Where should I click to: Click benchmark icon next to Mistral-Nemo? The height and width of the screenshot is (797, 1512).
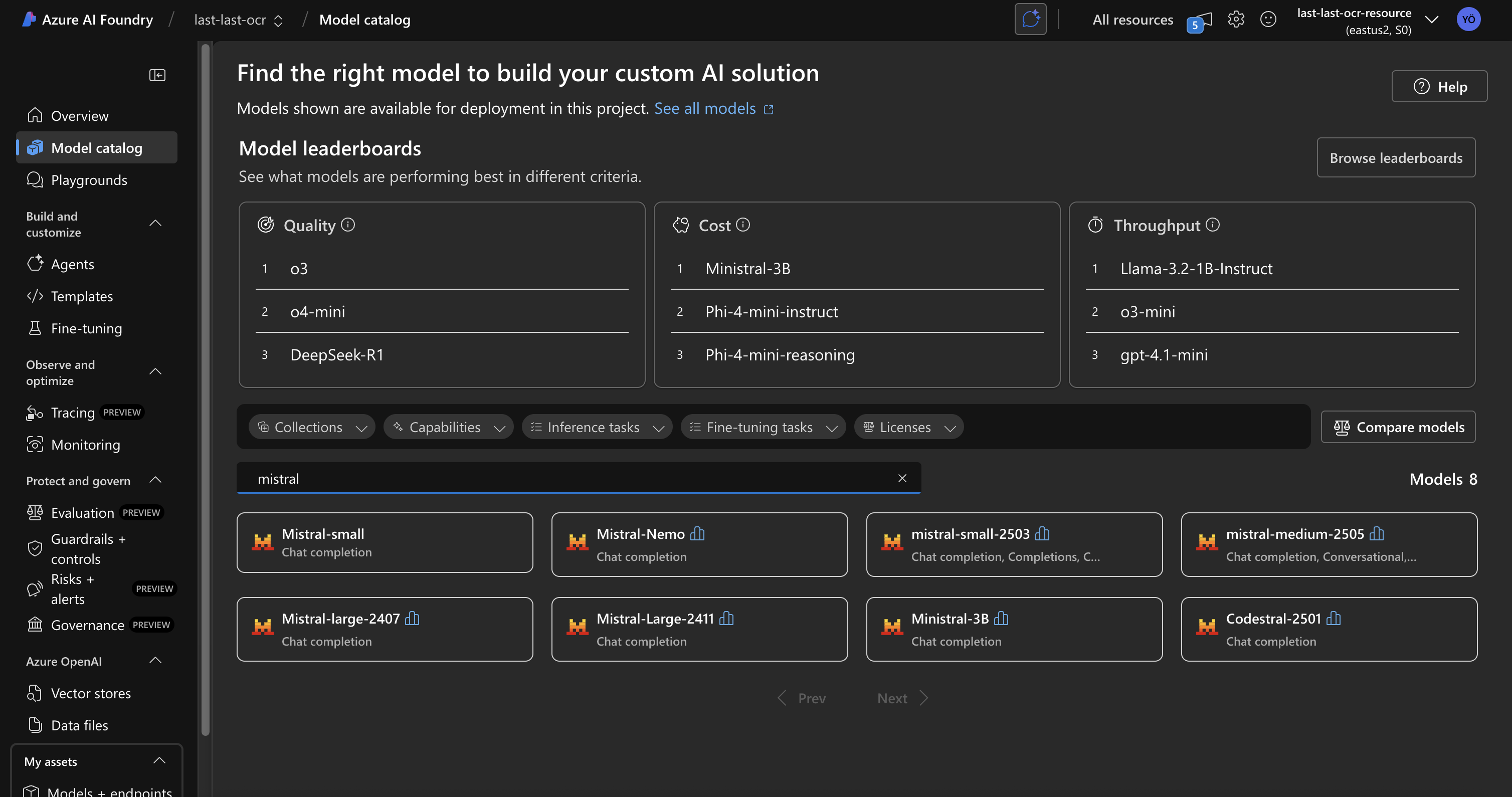(697, 533)
